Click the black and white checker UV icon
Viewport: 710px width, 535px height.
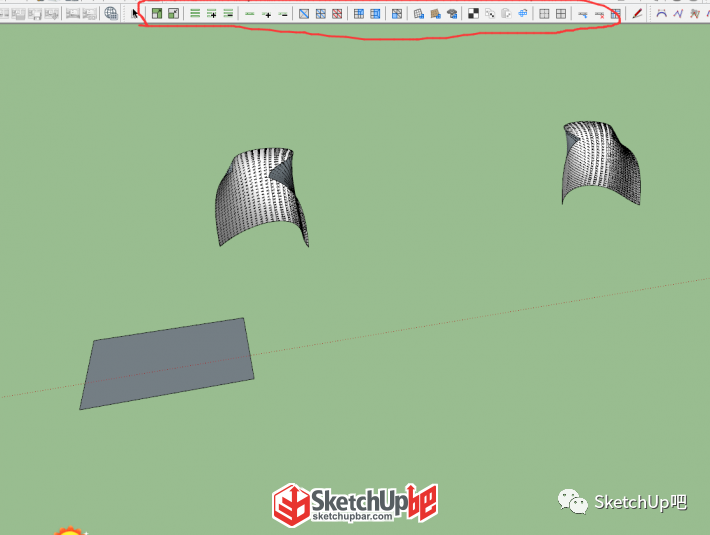coord(473,14)
